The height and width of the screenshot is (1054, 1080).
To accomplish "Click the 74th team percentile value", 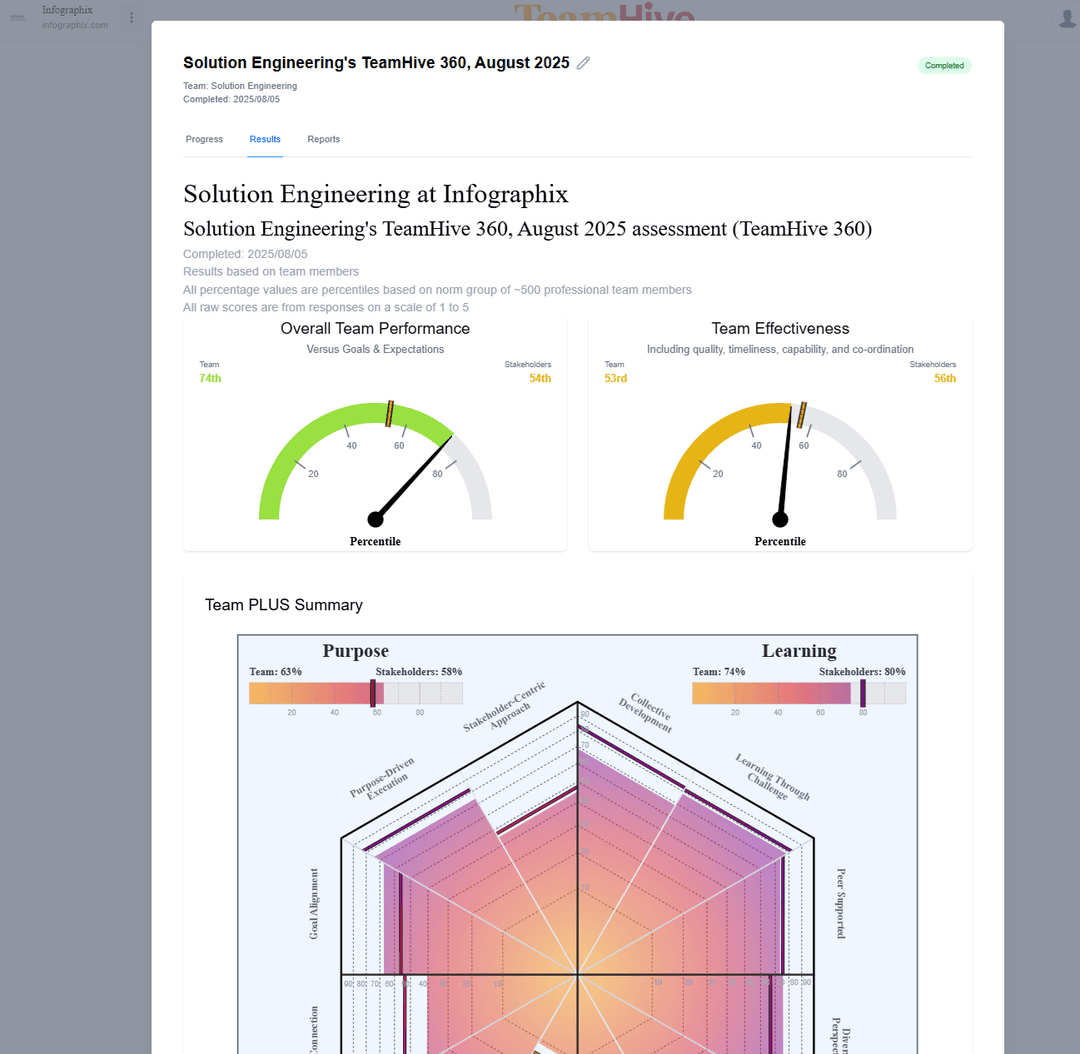I will pos(211,378).
